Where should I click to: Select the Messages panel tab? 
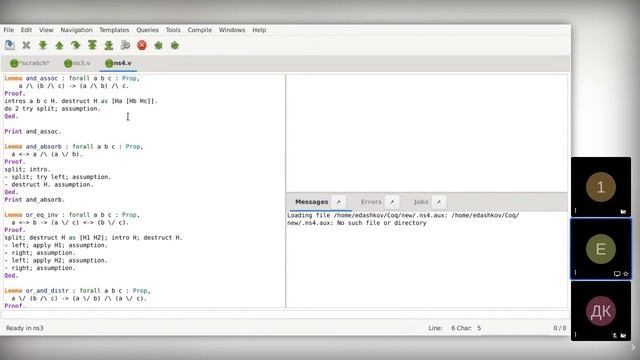311,202
